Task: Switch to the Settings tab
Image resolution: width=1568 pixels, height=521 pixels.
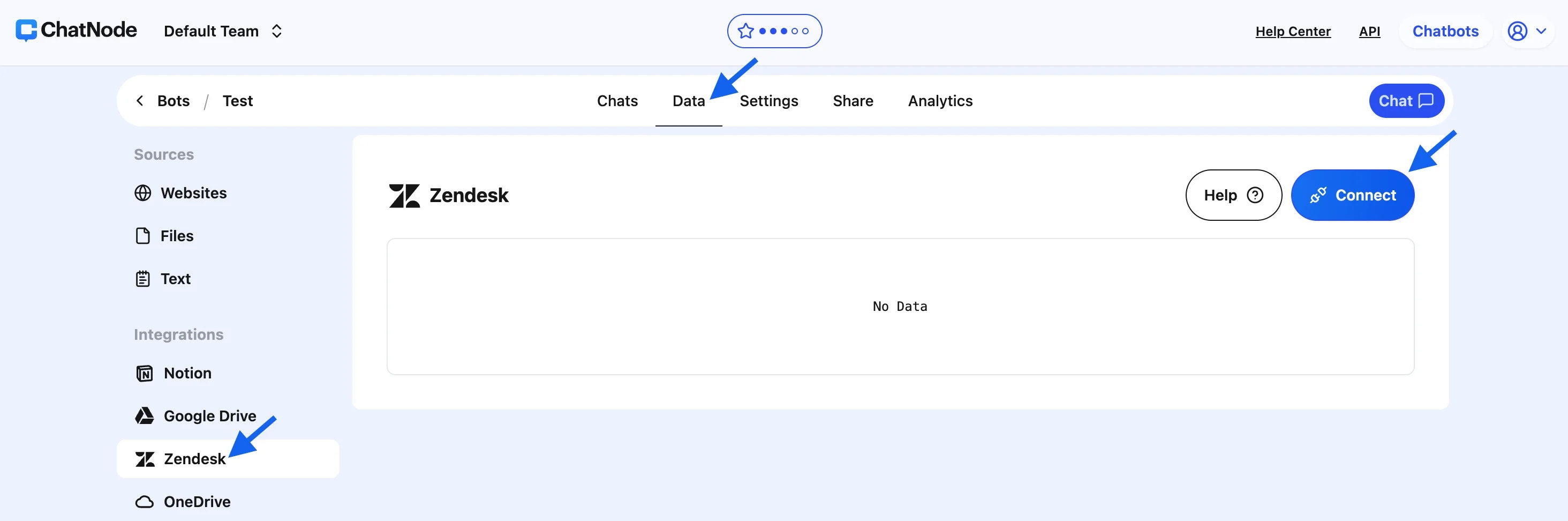Action: (x=769, y=101)
